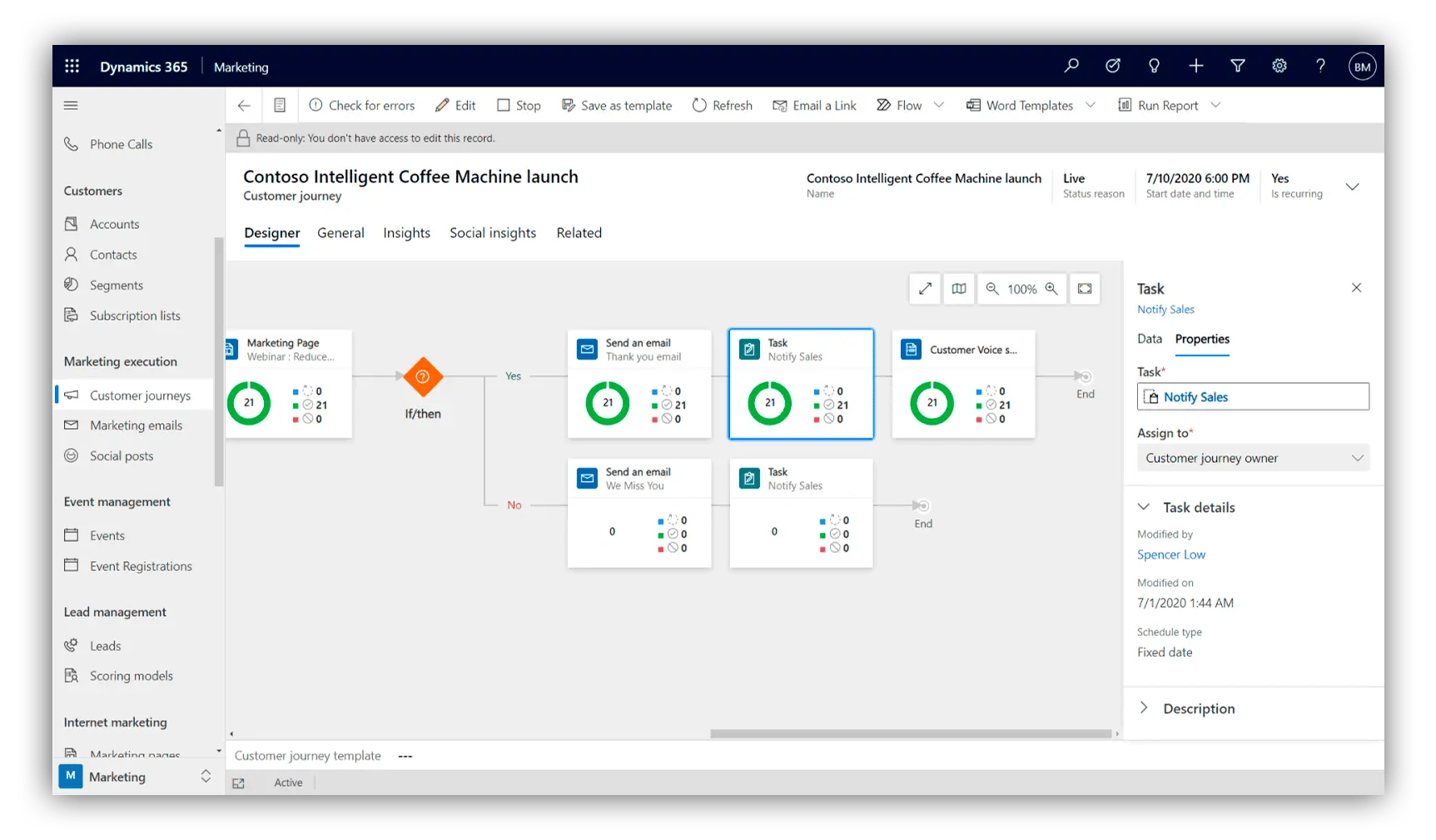This screenshot has width=1436, height=840.
Task: Switch to the Insights tab
Action: click(x=406, y=233)
